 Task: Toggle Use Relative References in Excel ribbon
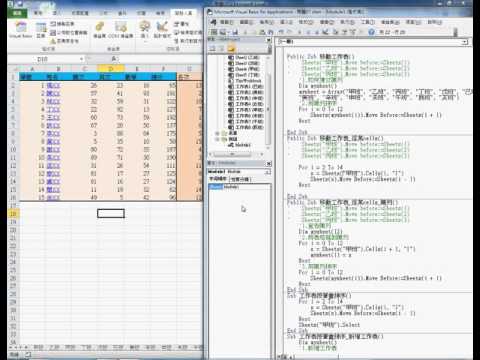point(68,33)
